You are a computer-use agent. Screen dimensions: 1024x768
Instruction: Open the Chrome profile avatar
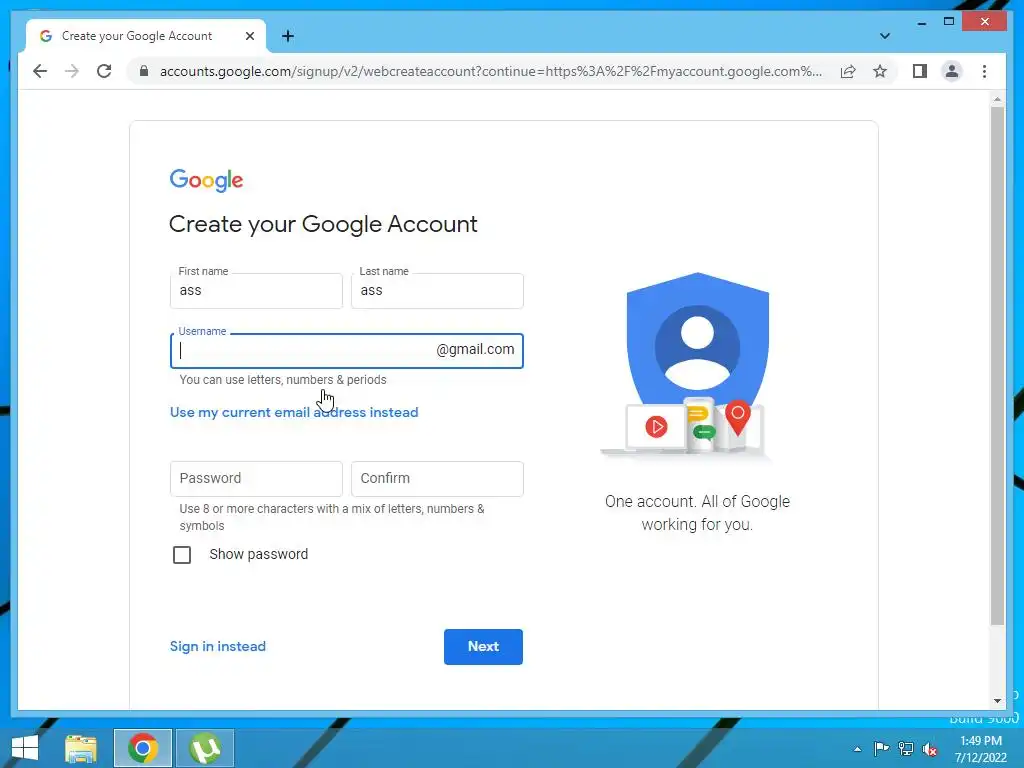point(952,71)
